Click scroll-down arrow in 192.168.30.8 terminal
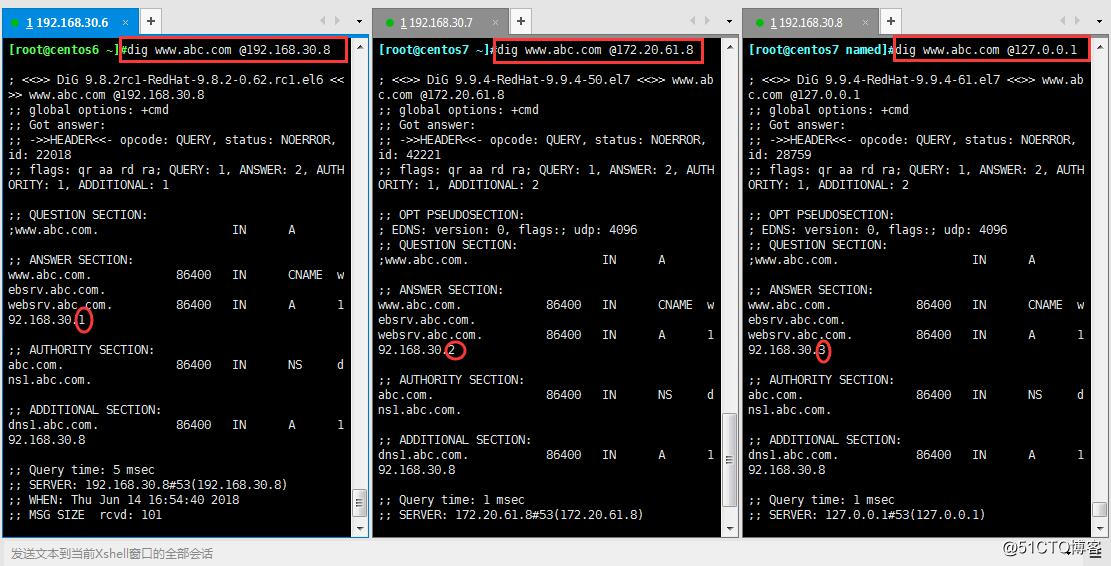 click(1100, 528)
